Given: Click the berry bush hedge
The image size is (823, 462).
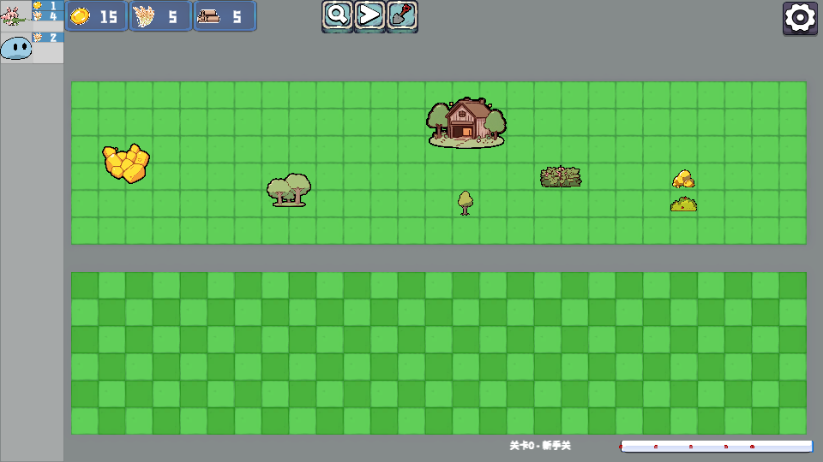Looking at the screenshot, I should pyautogui.click(x=561, y=177).
